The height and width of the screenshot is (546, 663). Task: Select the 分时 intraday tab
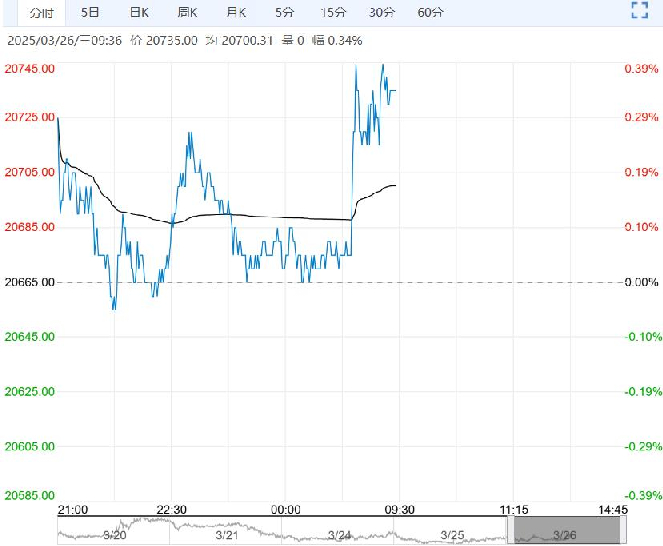pos(41,13)
